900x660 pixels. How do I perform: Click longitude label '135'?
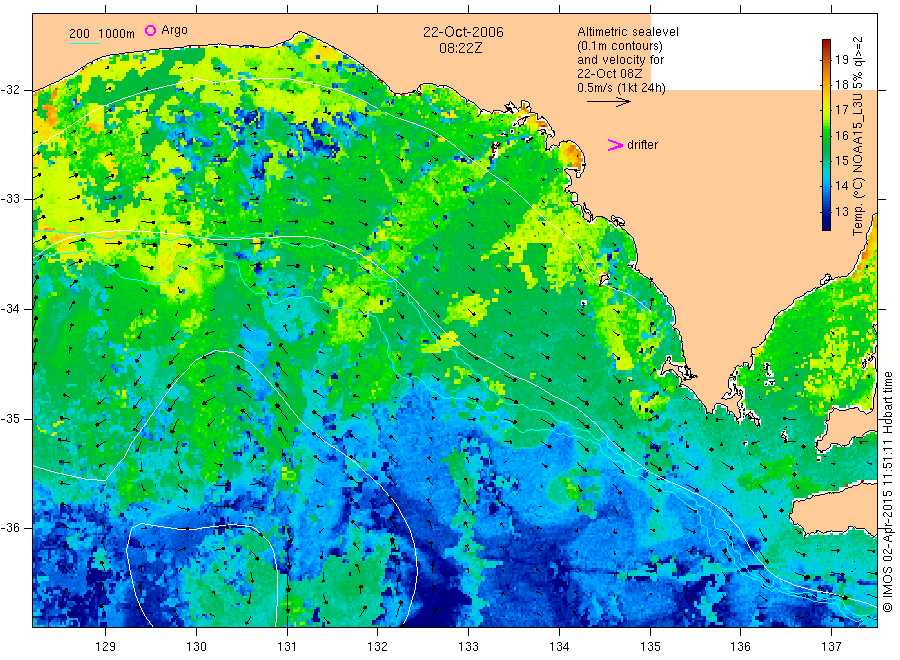650,647
